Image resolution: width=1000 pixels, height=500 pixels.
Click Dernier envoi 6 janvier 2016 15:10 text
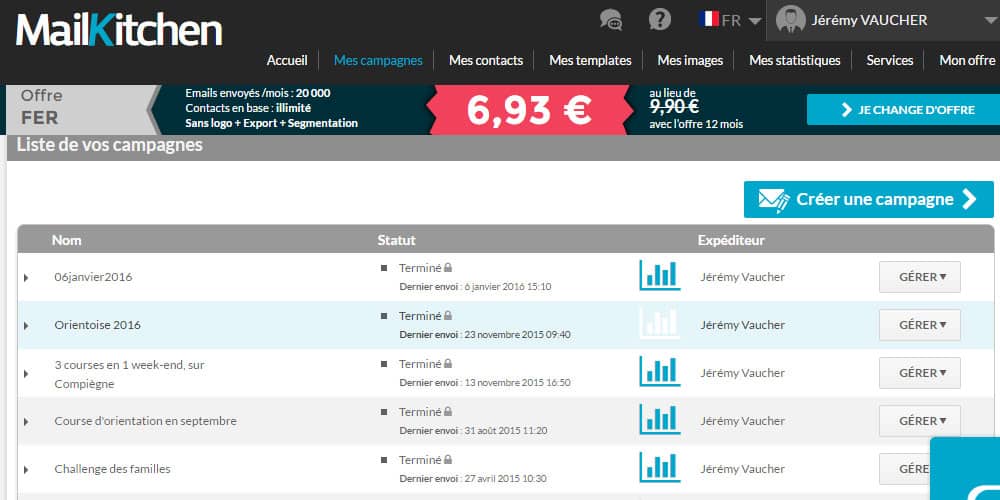point(475,287)
